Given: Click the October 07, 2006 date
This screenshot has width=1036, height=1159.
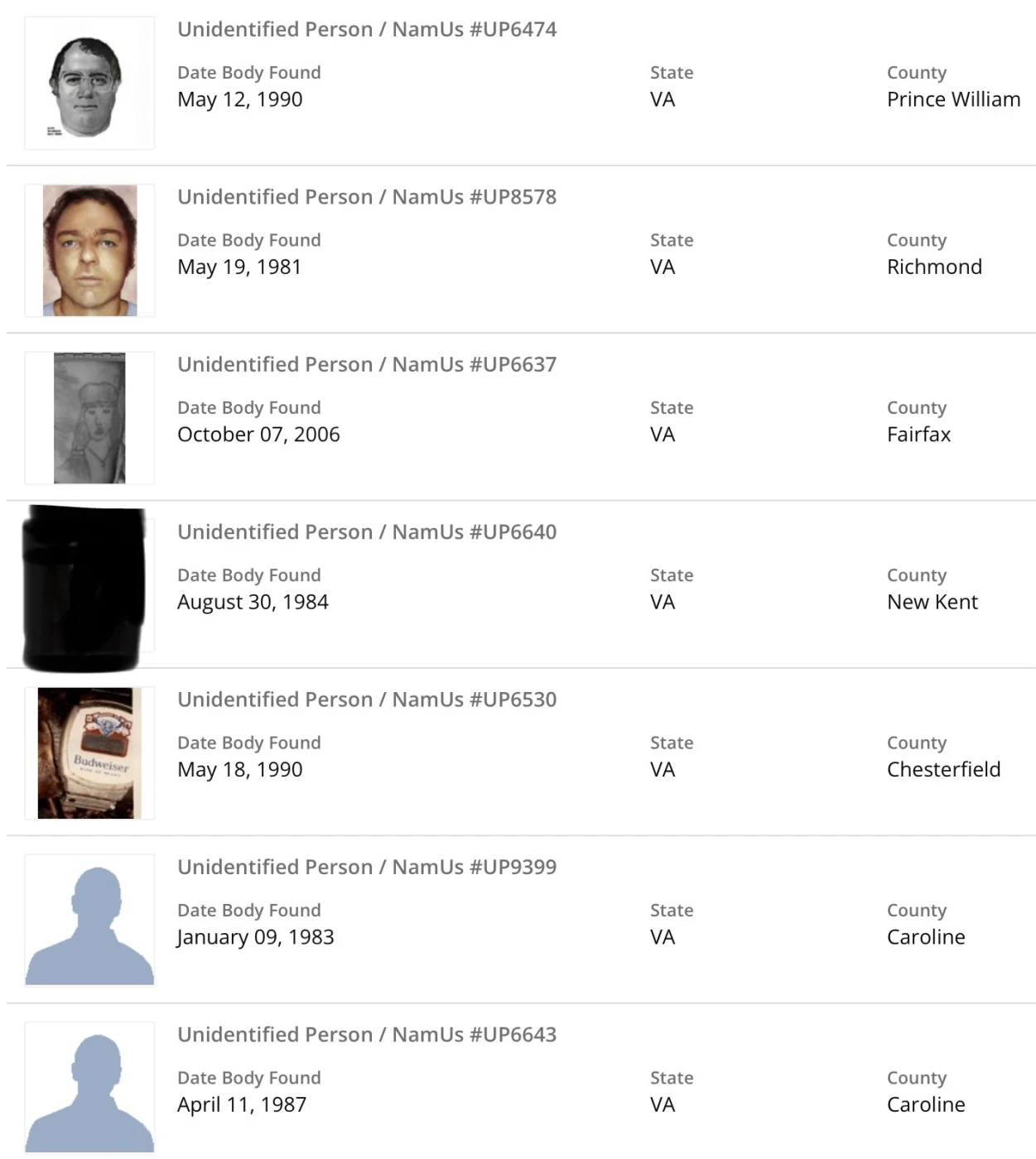Looking at the screenshot, I should click(x=258, y=435).
